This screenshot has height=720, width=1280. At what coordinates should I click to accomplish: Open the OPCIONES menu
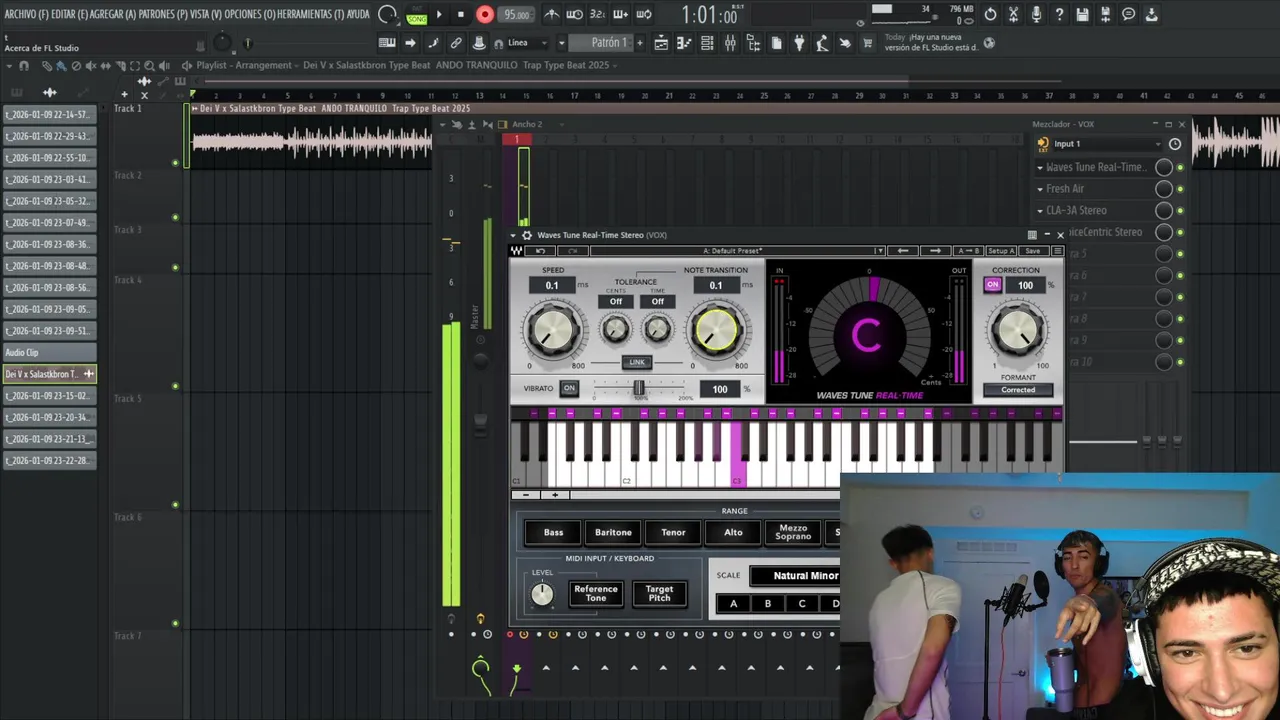pyautogui.click(x=249, y=14)
